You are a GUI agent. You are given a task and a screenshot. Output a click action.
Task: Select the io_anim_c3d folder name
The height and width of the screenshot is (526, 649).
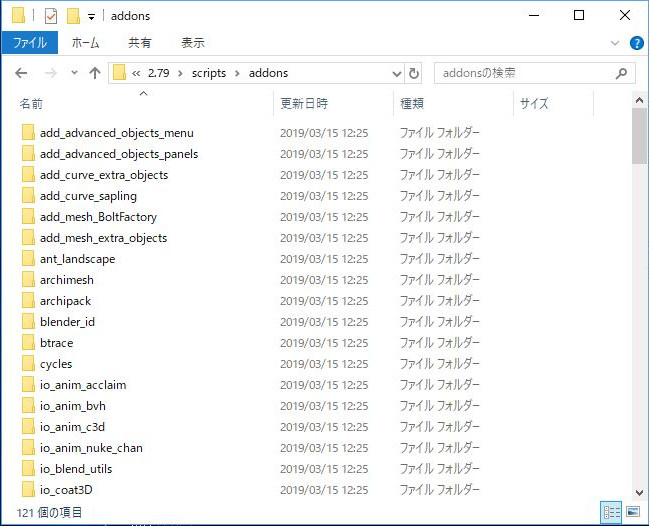click(72, 427)
